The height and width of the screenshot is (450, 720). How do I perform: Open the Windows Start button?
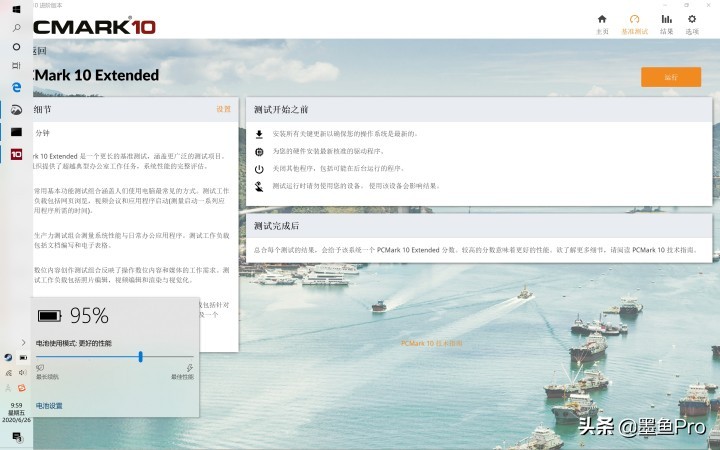coord(16,9)
